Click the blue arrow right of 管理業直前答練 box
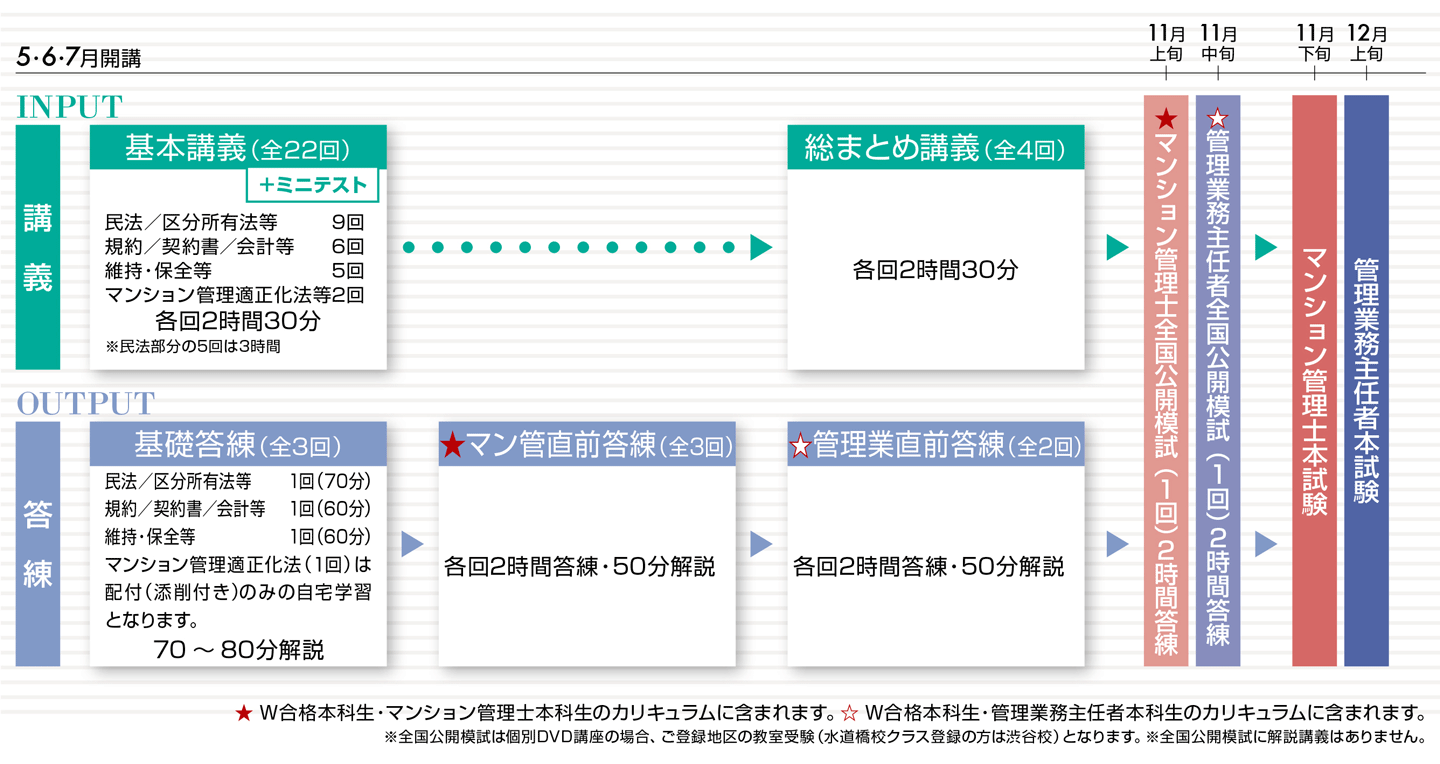This screenshot has width=1440, height=764. tap(1117, 544)
